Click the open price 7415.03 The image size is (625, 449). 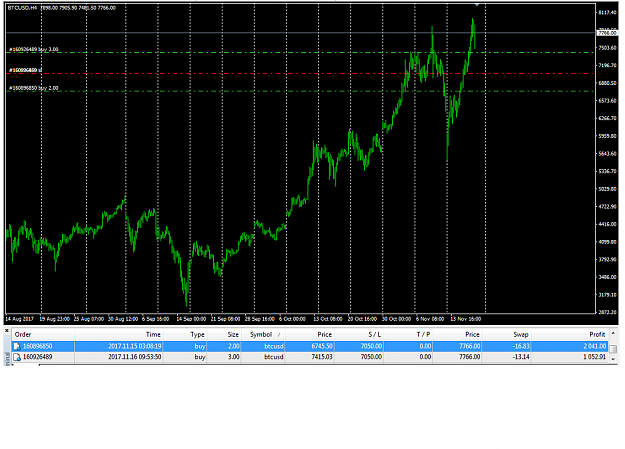(x=322, y=357)
